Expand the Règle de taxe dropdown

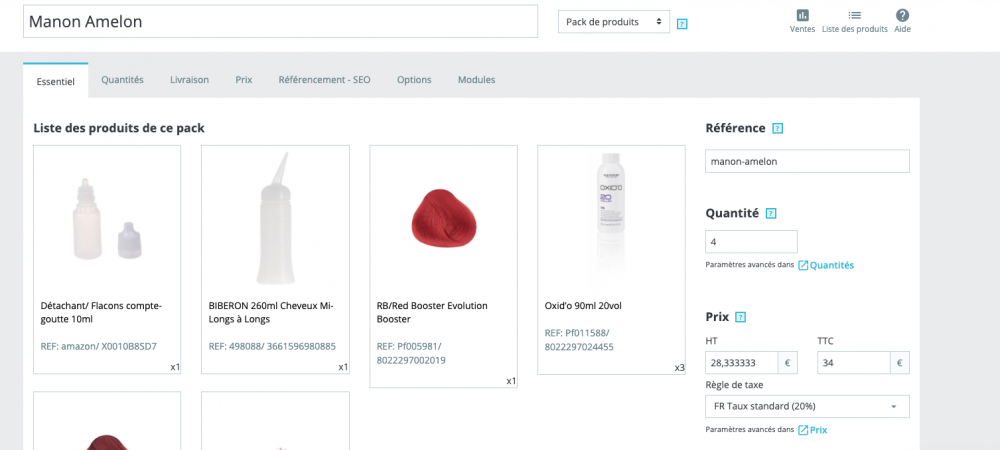pos(807,406)
